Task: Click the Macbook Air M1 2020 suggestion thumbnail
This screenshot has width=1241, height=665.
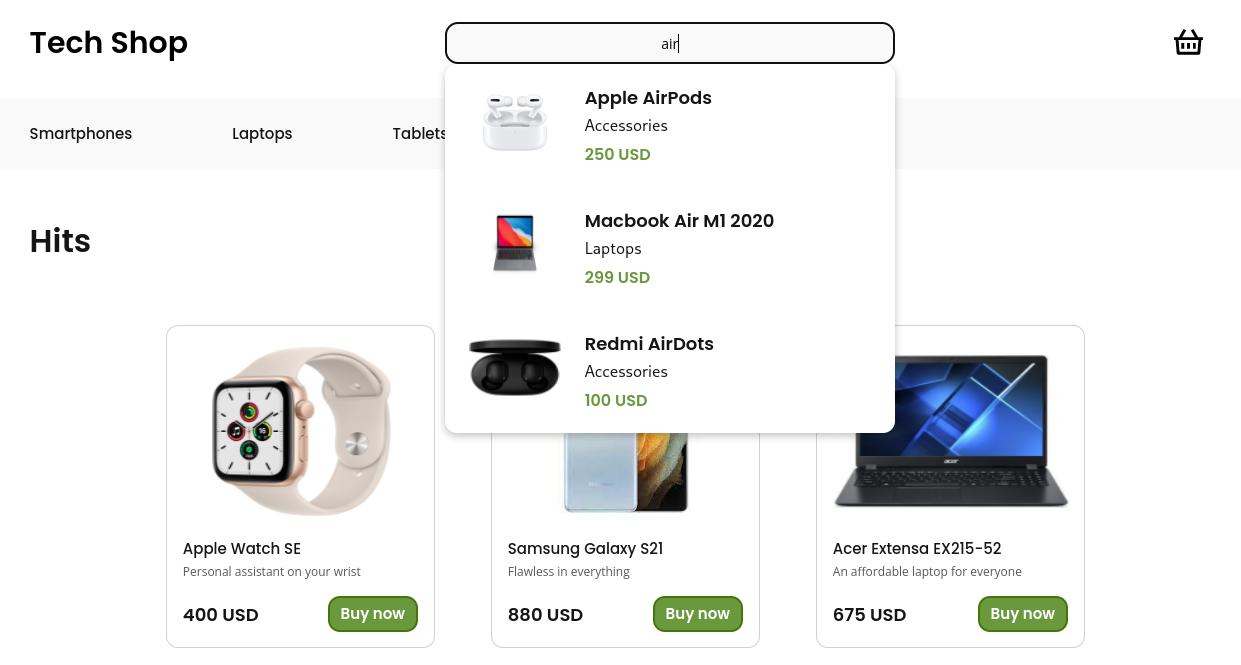Action: (514, 243)
